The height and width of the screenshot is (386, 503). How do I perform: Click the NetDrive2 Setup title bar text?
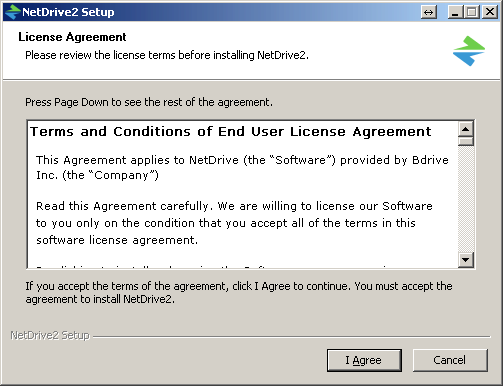(68, 12)
